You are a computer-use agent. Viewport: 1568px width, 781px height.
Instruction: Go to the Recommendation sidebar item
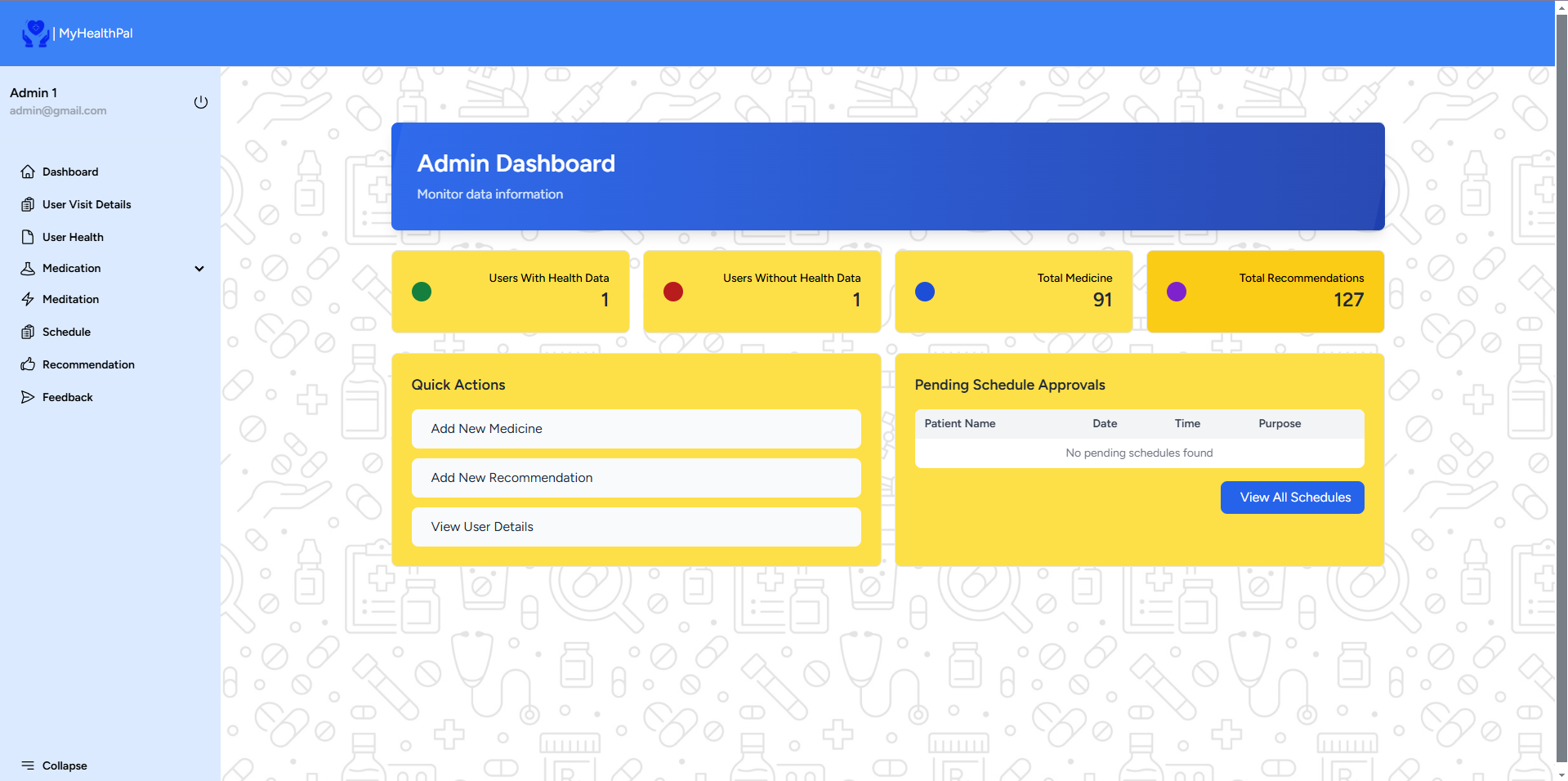click(88, 364)
